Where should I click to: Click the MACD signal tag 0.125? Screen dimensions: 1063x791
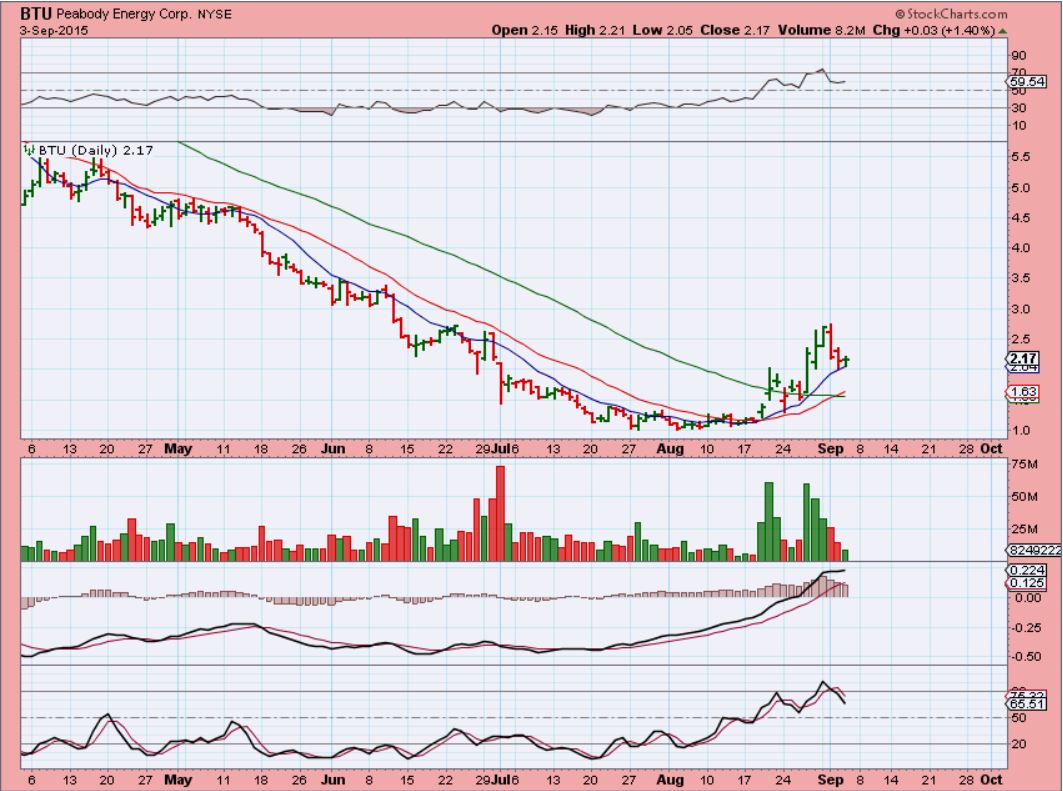[1026, 583]
